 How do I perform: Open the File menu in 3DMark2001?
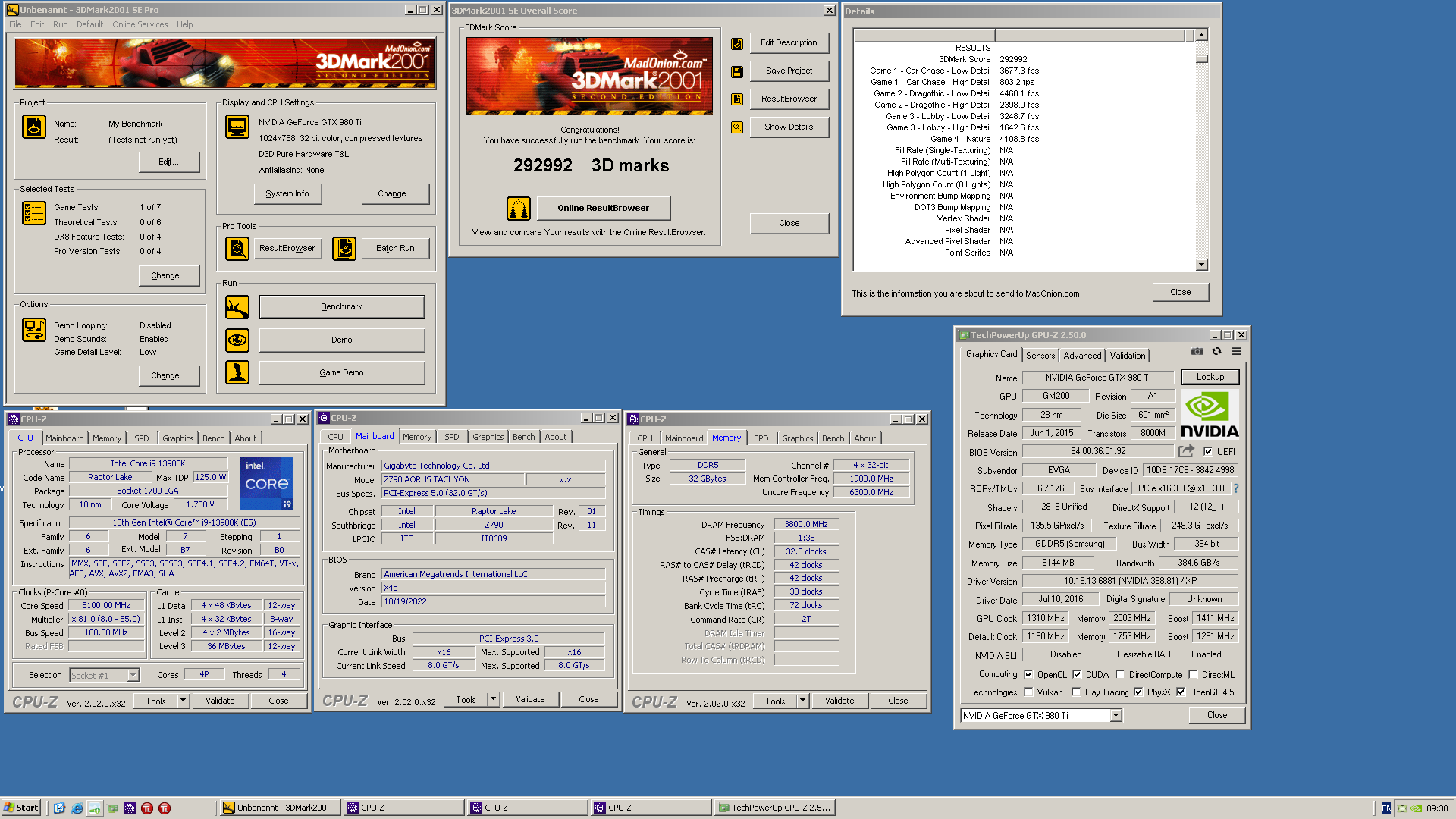(15, 24)
